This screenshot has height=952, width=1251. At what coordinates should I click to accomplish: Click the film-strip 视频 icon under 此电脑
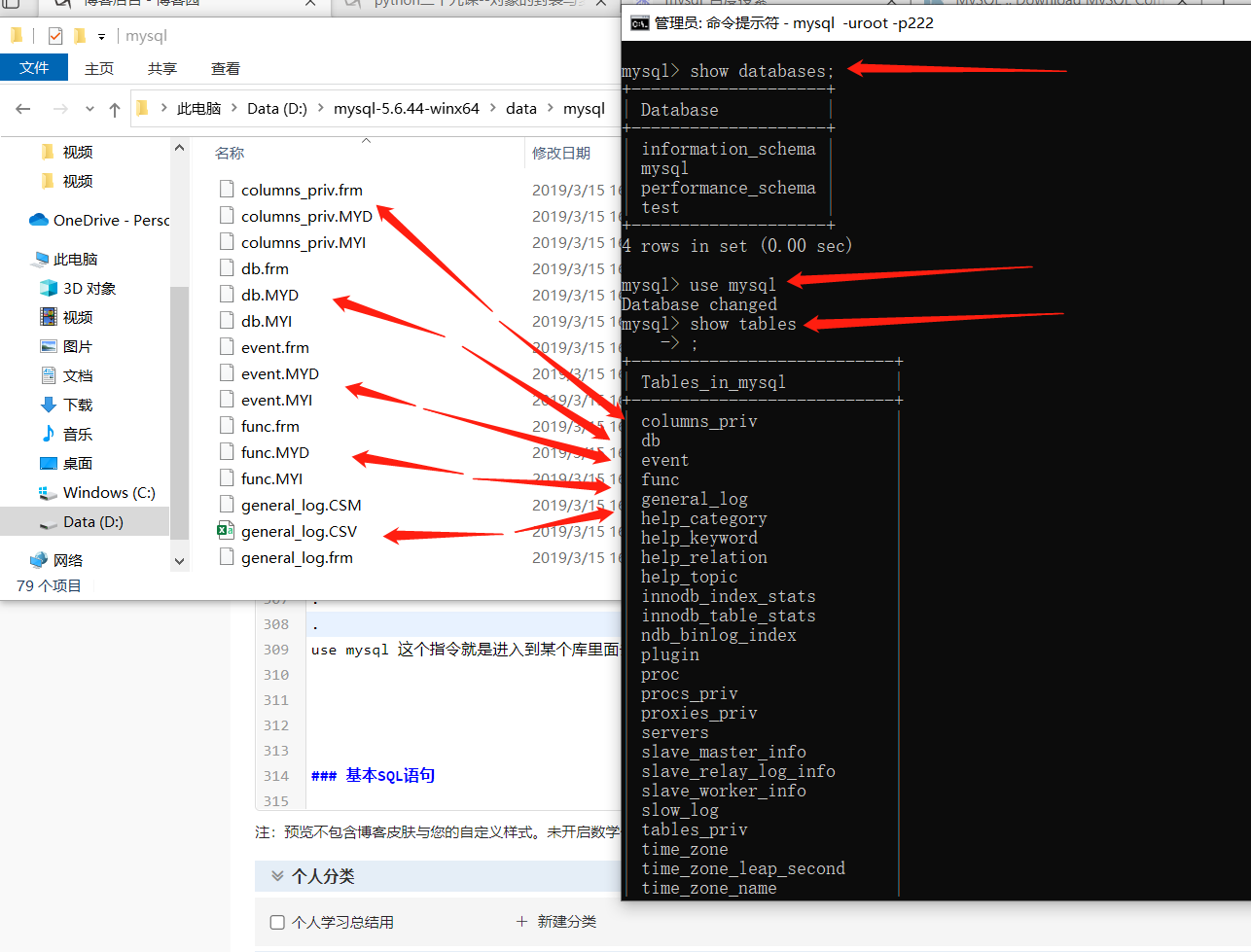(x=49, y=317)
